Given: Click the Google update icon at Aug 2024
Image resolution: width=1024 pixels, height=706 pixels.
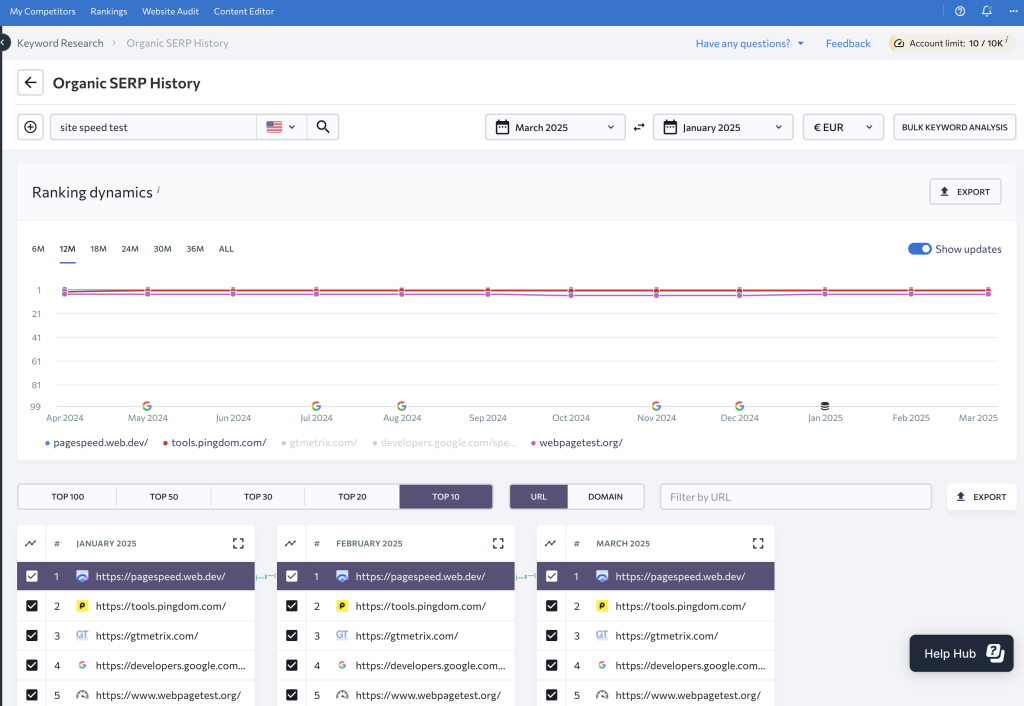Looking at the screenshot, I should pyautogui.click(x=402, y=406).
